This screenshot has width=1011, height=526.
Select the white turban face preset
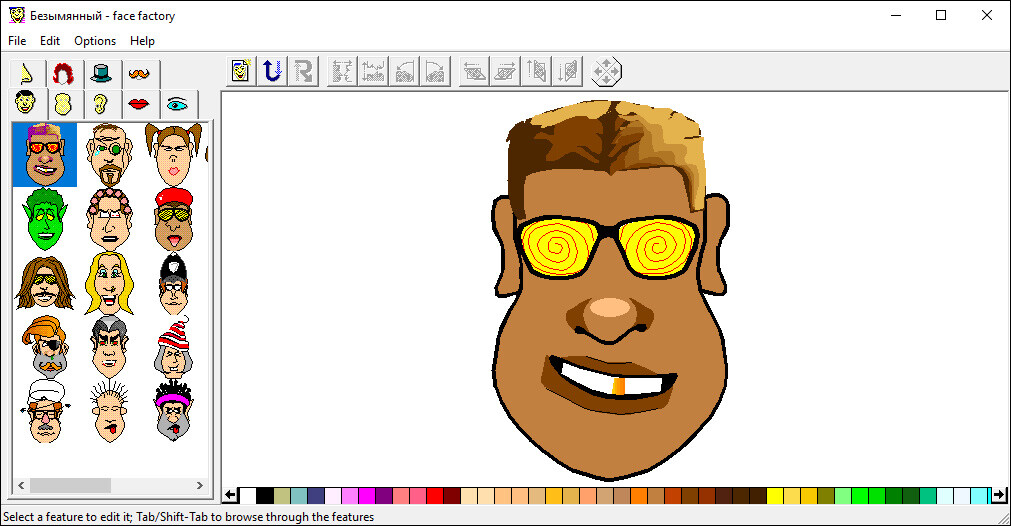click(x=44, y=411)
